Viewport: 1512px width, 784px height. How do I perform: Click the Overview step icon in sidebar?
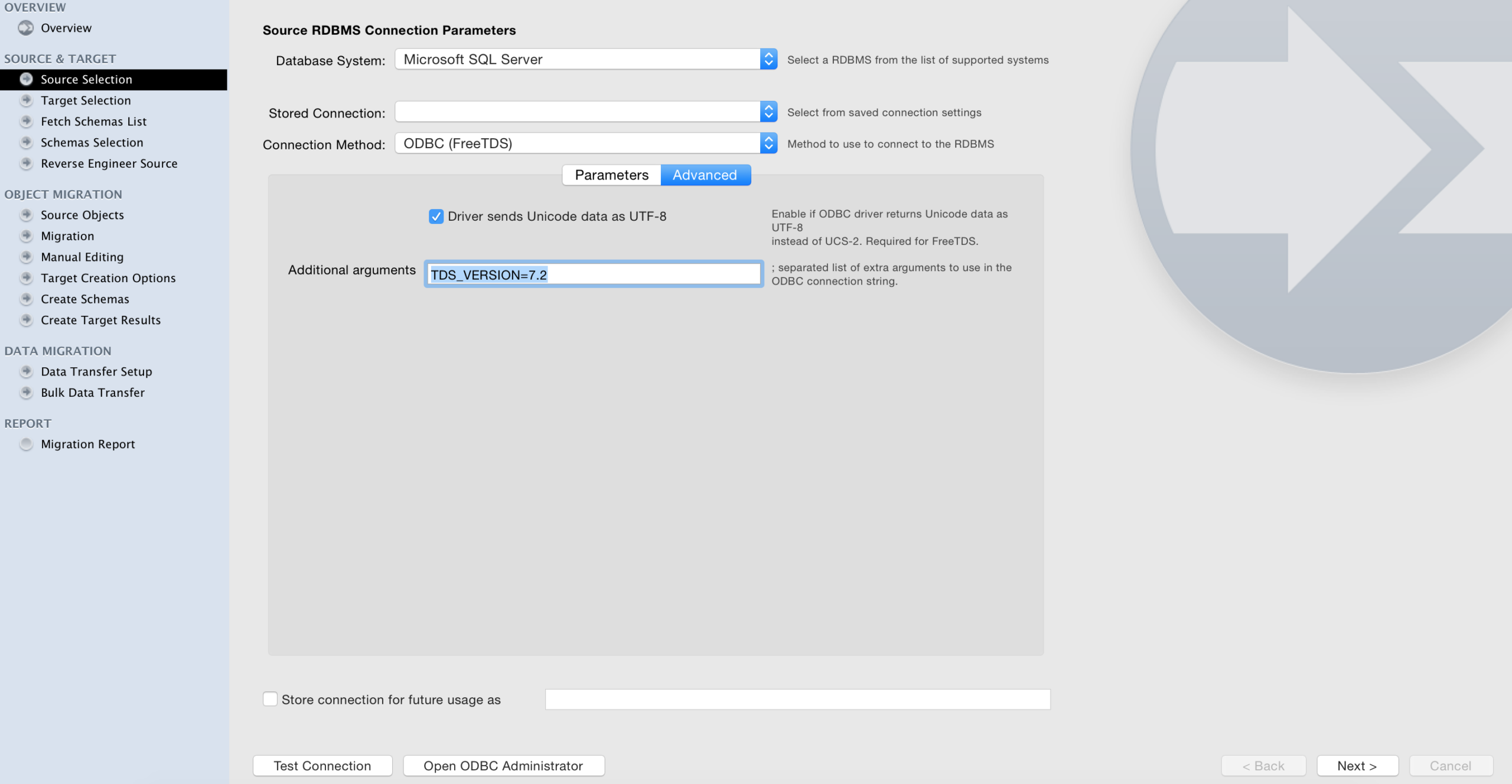coord(25,28)
